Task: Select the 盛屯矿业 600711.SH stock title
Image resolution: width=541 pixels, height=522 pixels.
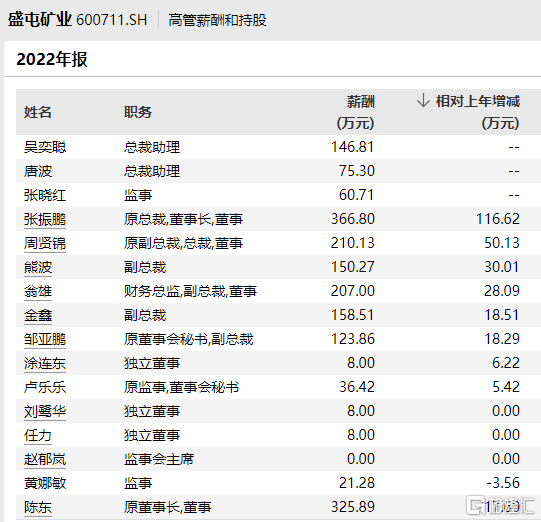Action: click(x=78, y=19)
